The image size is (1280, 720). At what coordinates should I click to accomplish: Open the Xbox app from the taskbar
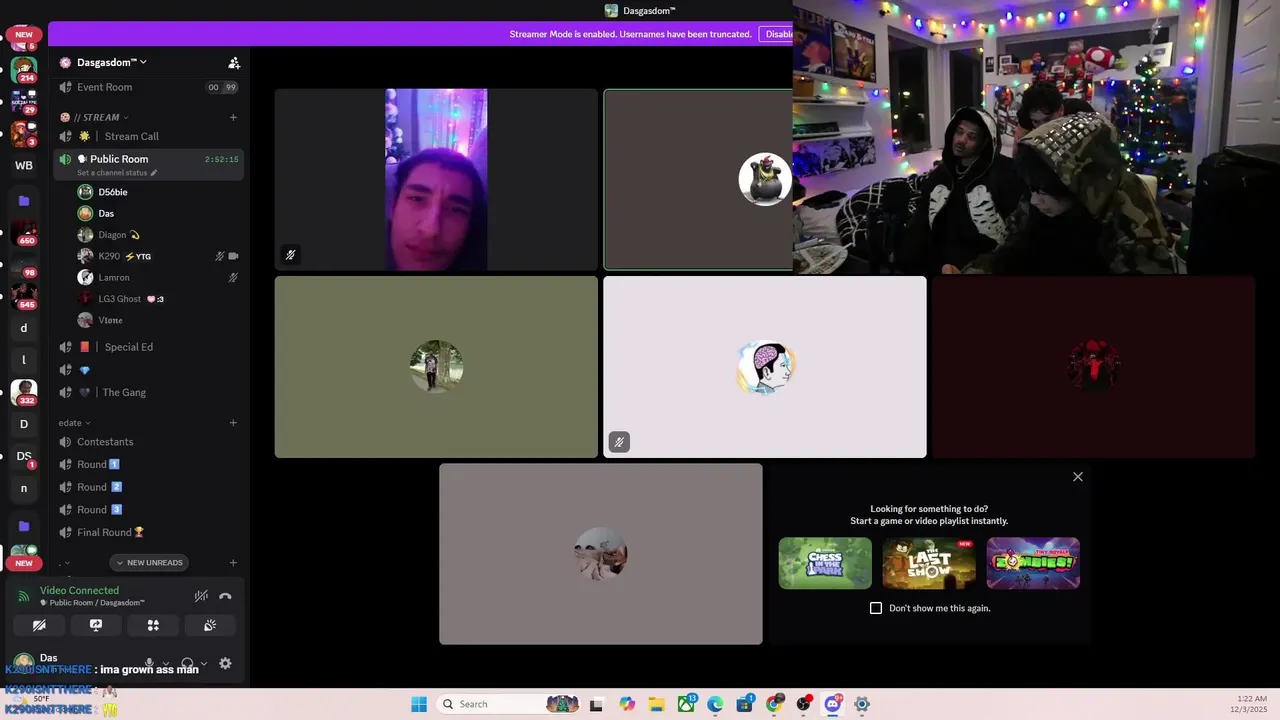686,704
